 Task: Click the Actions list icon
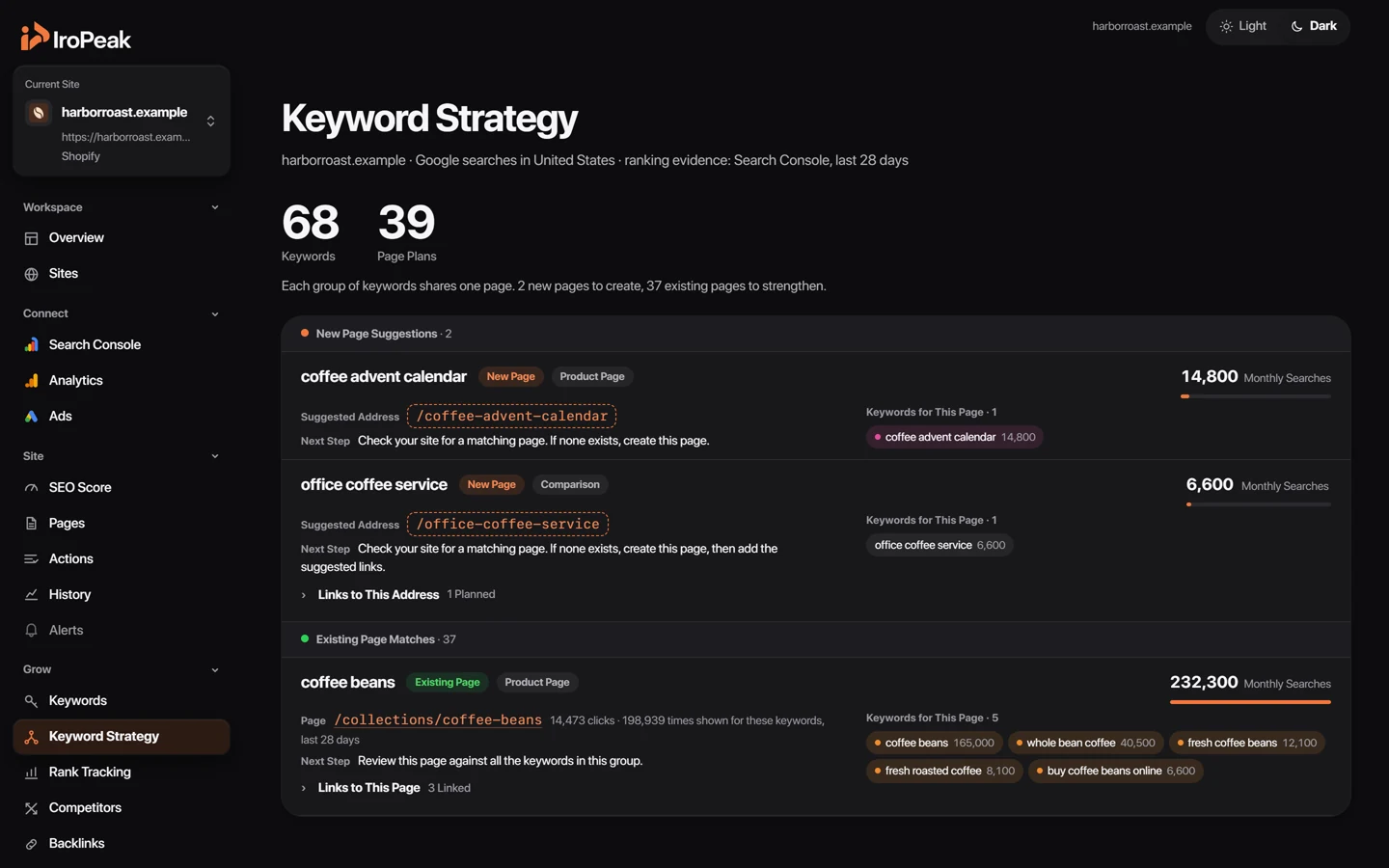[31, 559]
